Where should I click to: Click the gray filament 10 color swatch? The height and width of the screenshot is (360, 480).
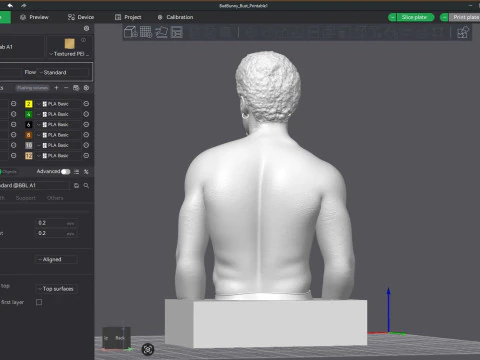(x=29, y=145)
